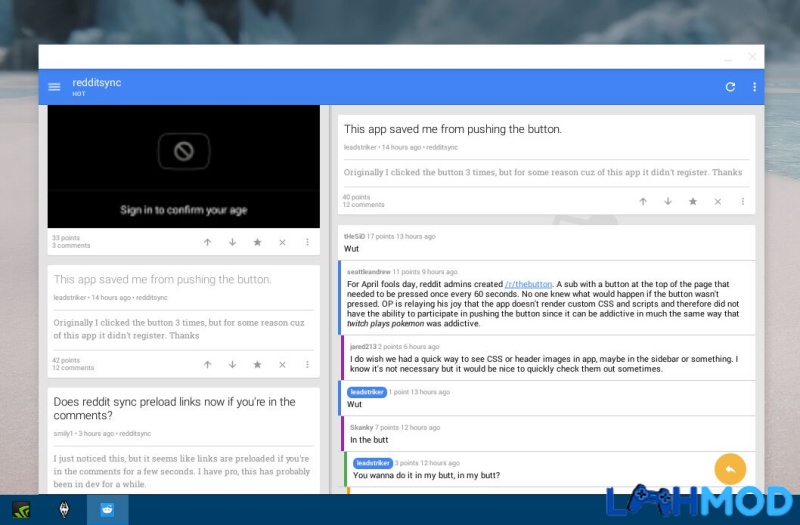The image size is (800, 525).
Task: Open the header overflow menu
Action: (754, 87)
